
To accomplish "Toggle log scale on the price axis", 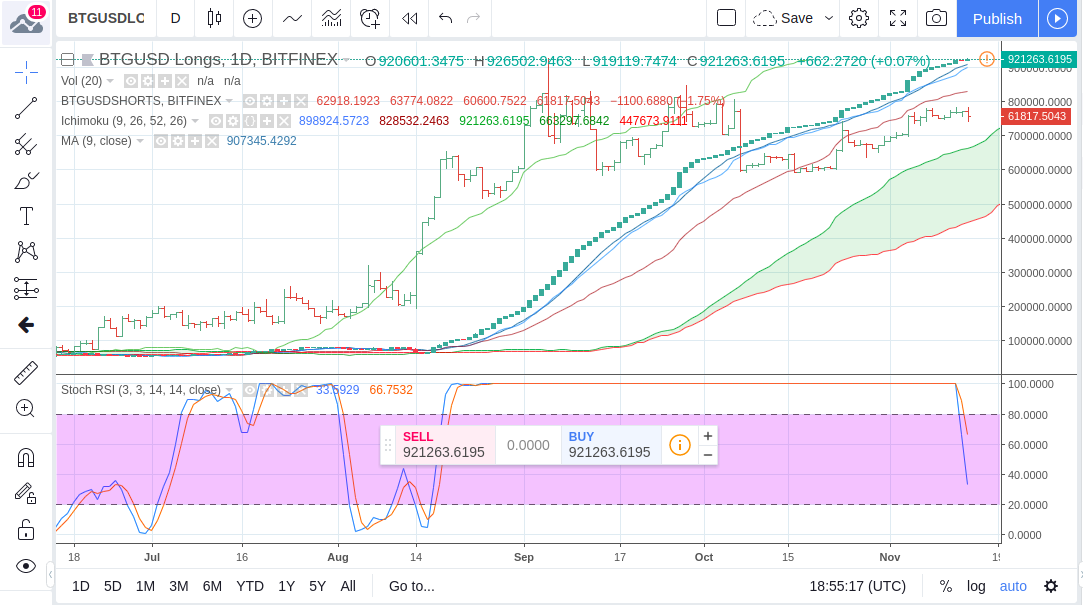I will click(x=977, y=586).
